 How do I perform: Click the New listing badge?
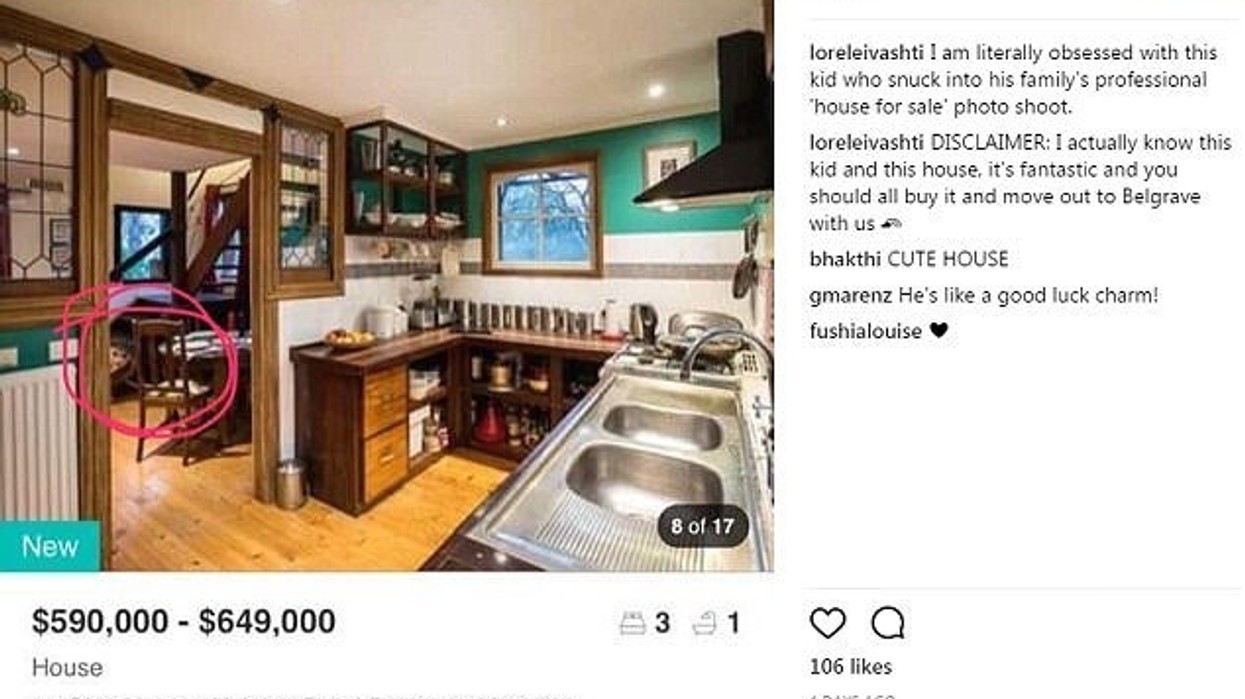pos(50,546)
